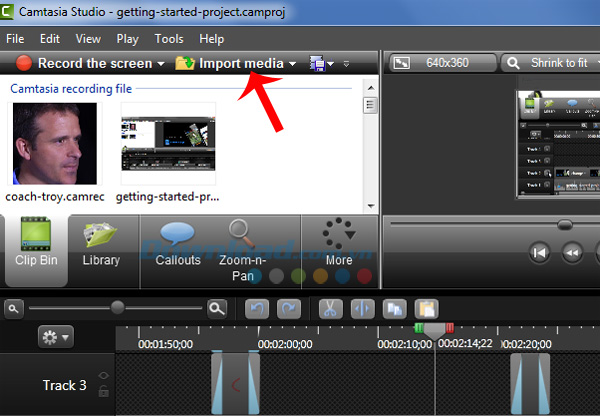
Task: Select the getting-started-pr... clip thumbnail
Action: (x=168, y=144)
